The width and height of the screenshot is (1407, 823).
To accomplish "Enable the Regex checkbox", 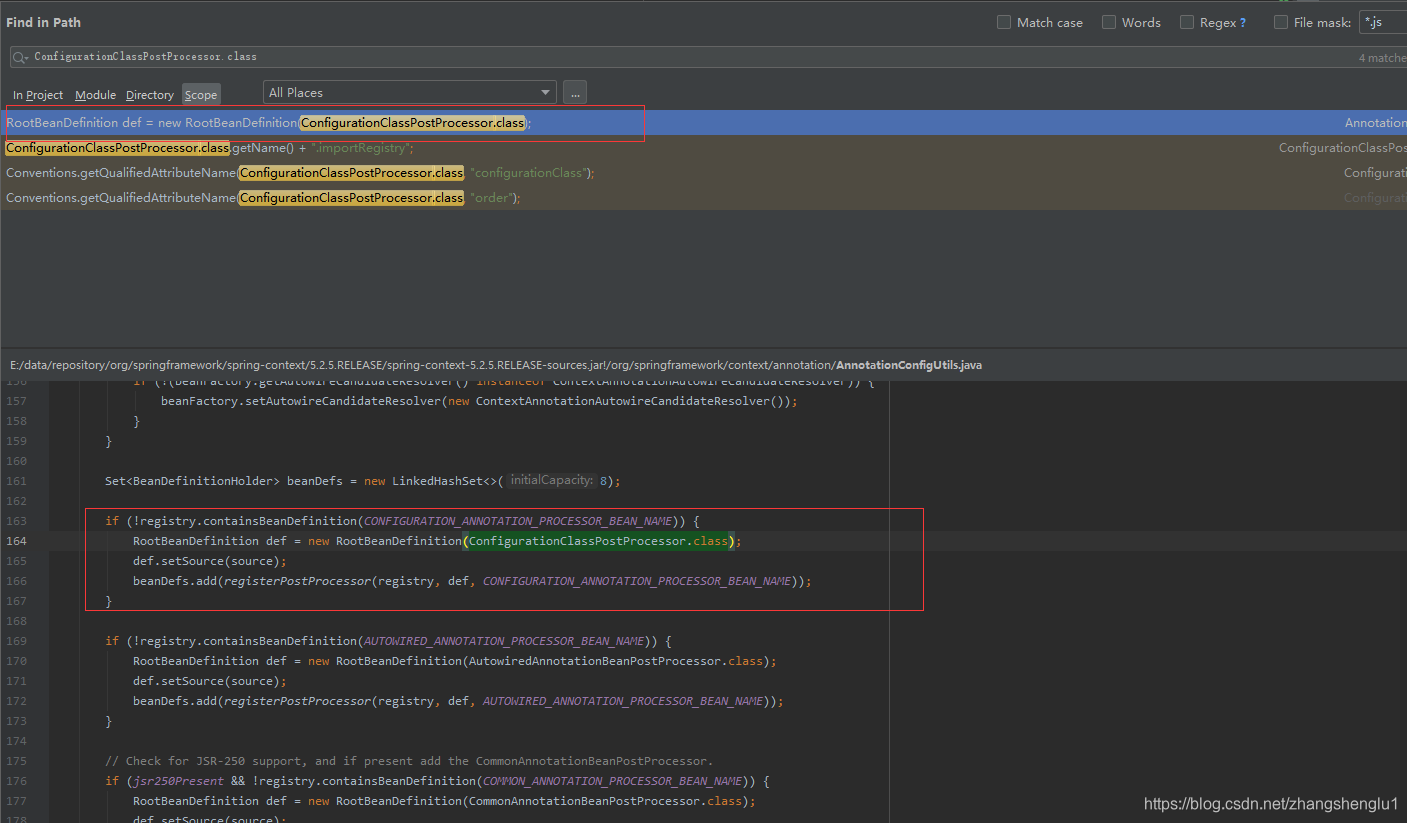I will click(1187, 22).
